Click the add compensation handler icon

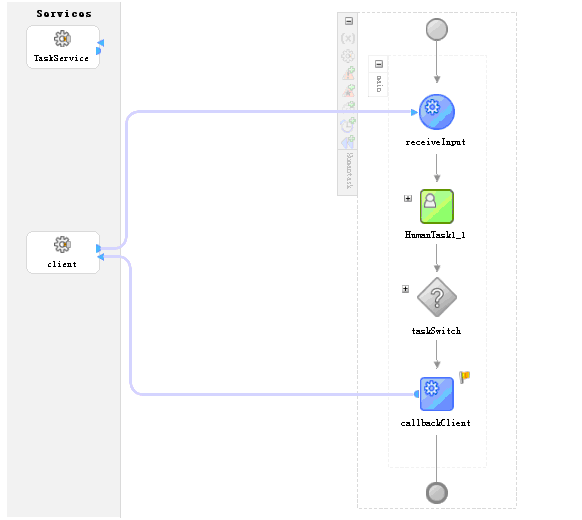click(348, 142)
